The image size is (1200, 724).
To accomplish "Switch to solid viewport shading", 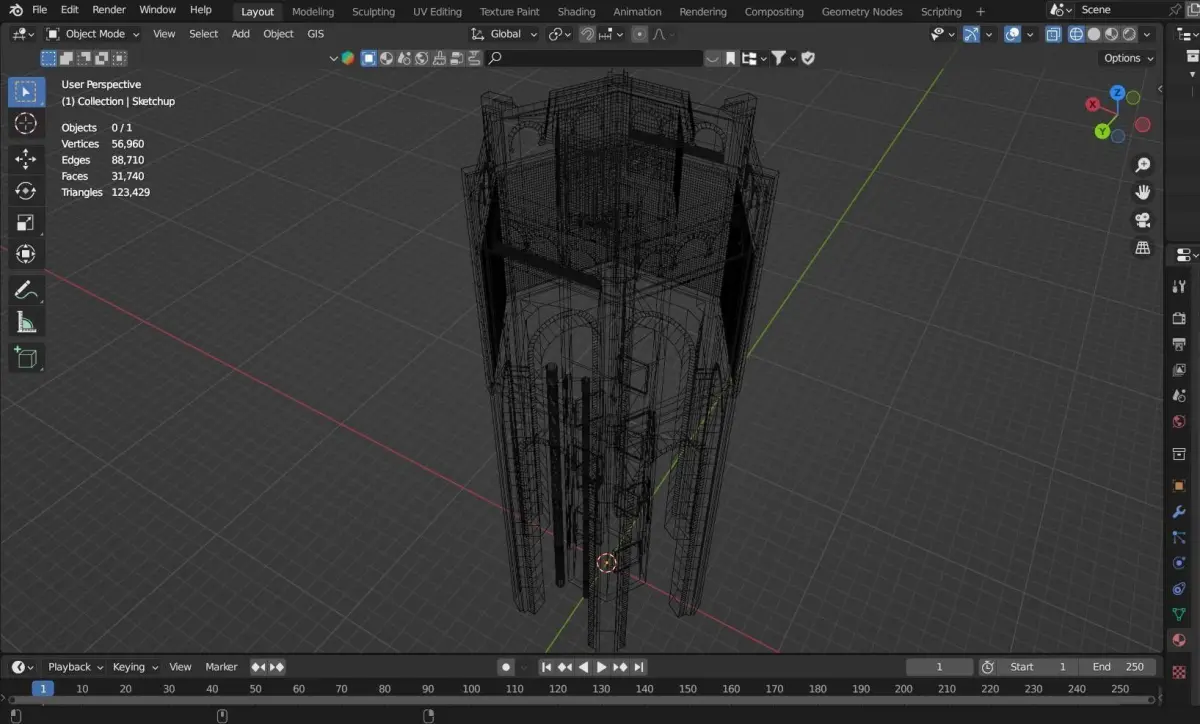I will click(x=1094, y=34).
